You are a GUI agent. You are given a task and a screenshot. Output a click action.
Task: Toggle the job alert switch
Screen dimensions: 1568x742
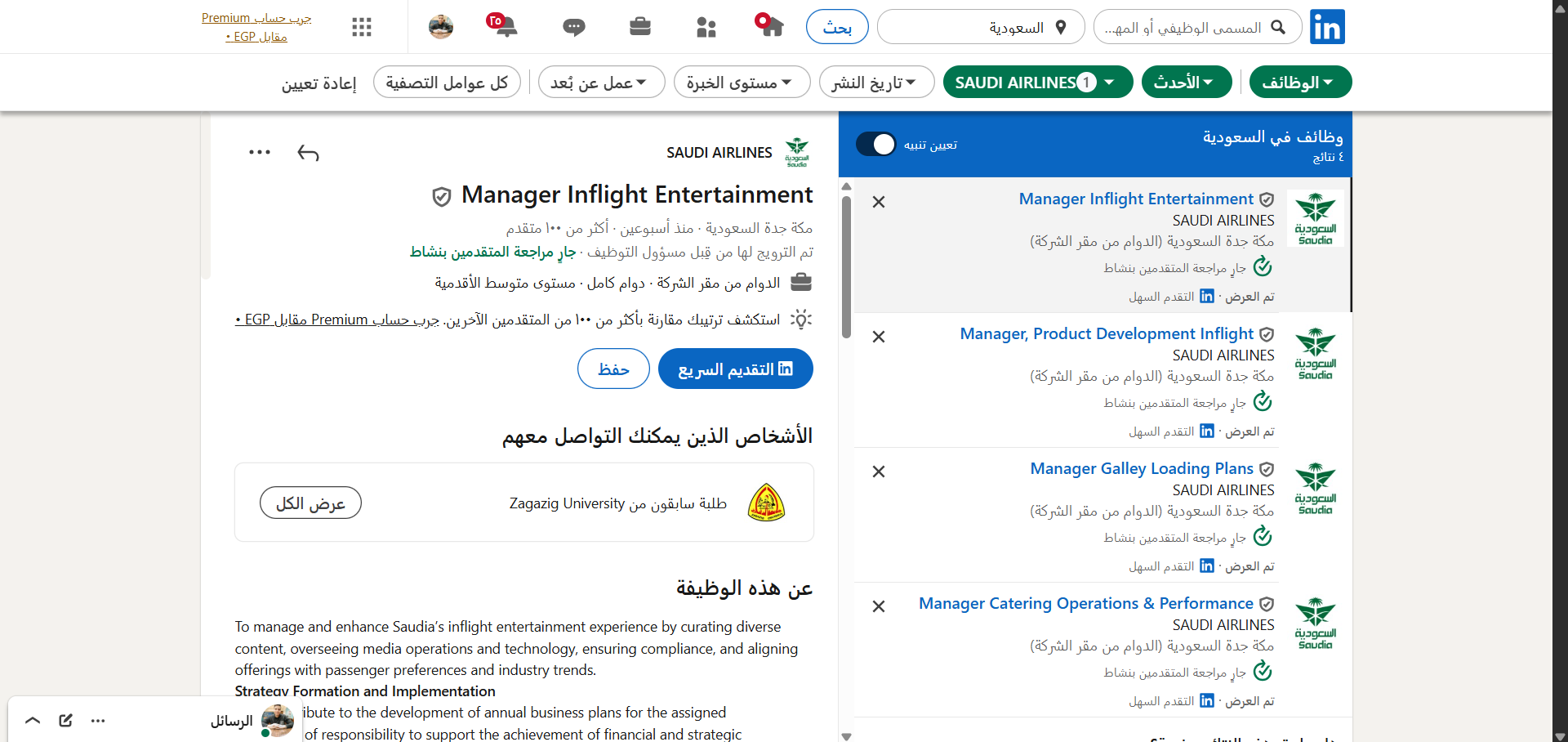coord(875,145)
